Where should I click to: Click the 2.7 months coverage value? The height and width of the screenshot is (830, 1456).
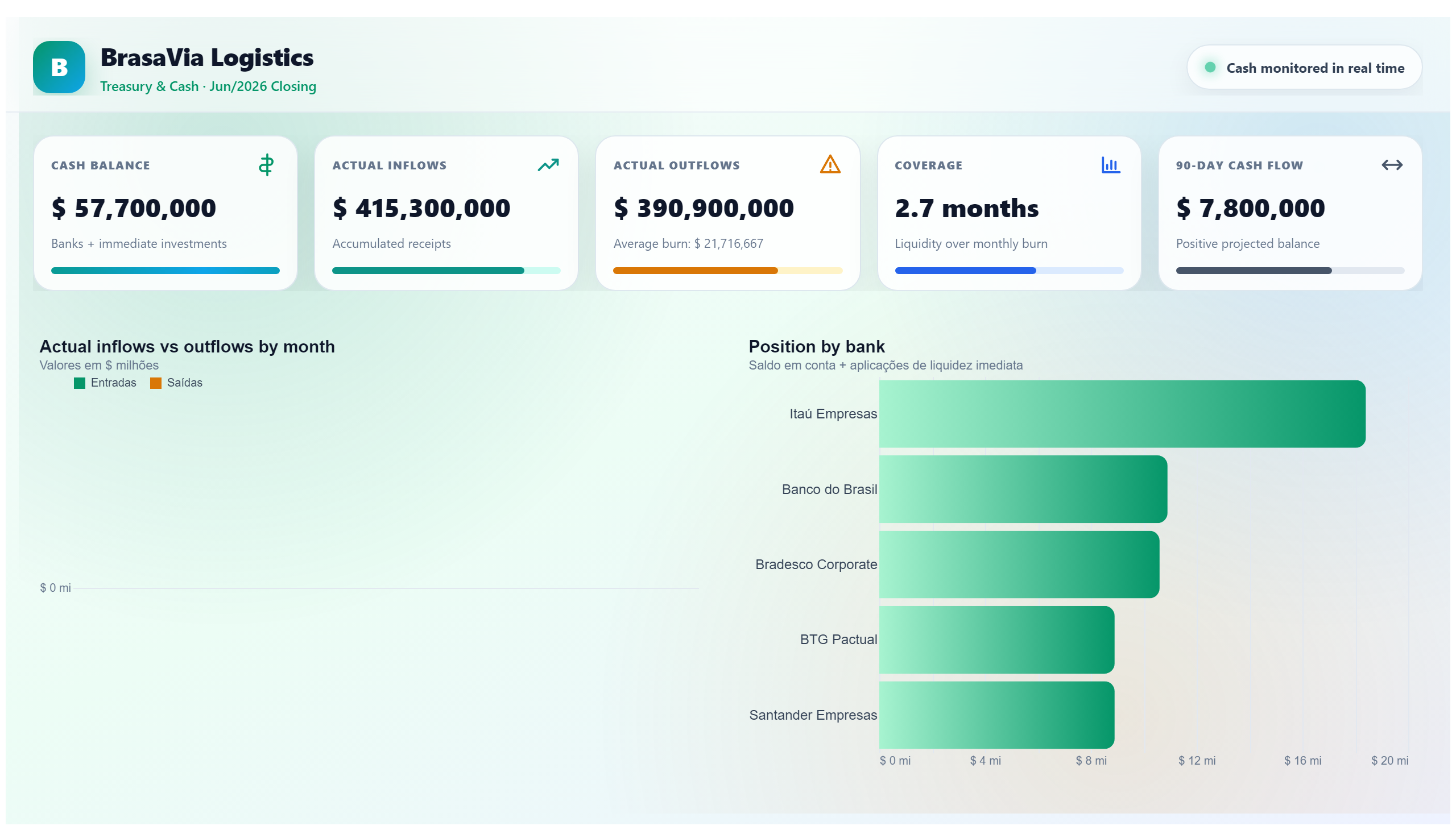(x=967, y=208)
